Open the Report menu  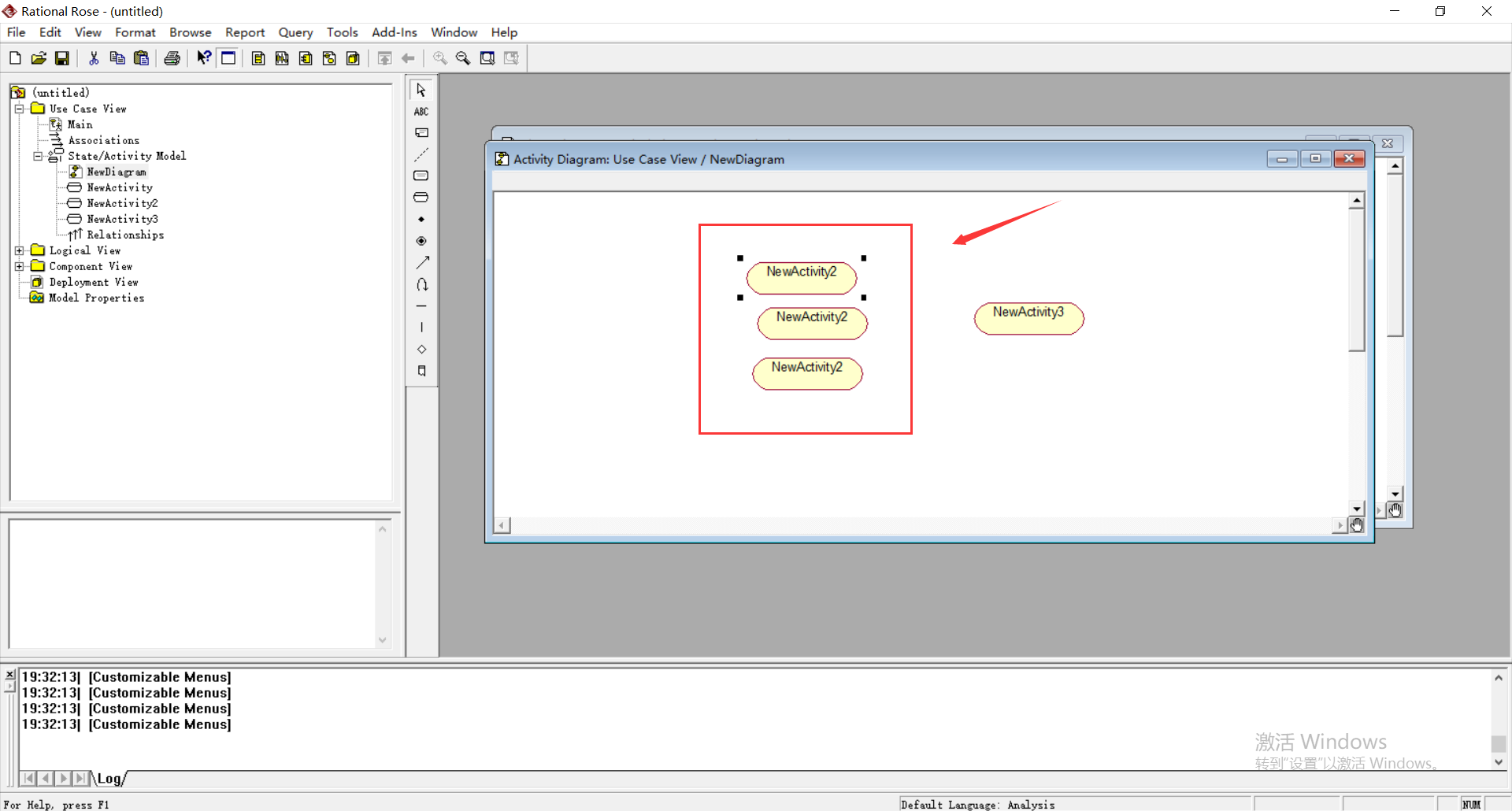click(245, 32)
